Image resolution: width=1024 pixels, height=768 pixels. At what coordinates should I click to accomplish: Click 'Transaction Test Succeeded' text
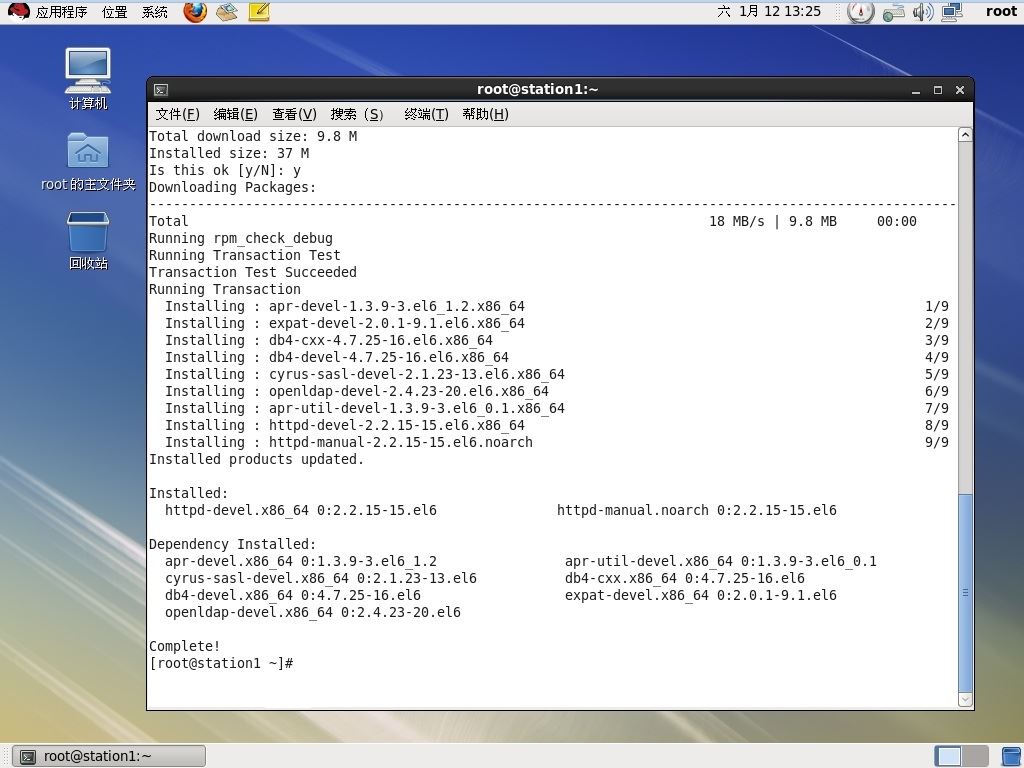tap(253, 272)
